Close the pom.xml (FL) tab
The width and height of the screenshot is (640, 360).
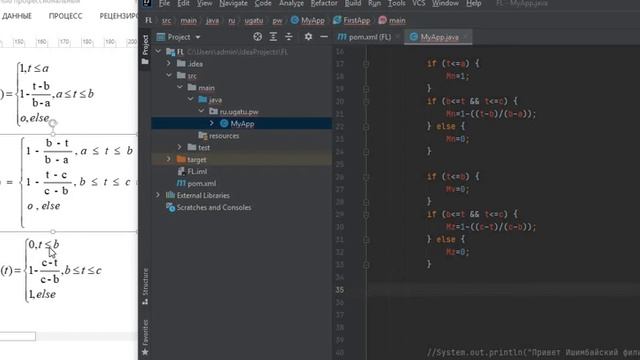(x=397, y=37)
